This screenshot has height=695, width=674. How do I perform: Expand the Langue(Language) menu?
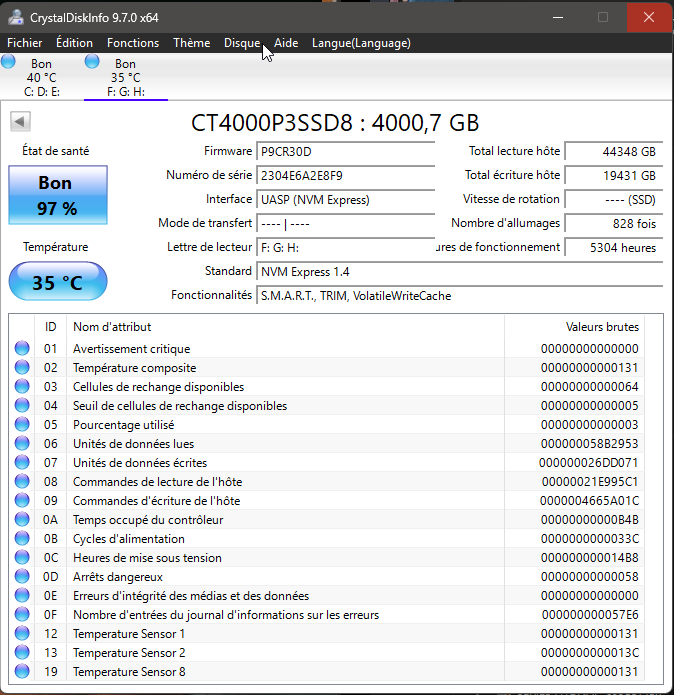[361, 43]
